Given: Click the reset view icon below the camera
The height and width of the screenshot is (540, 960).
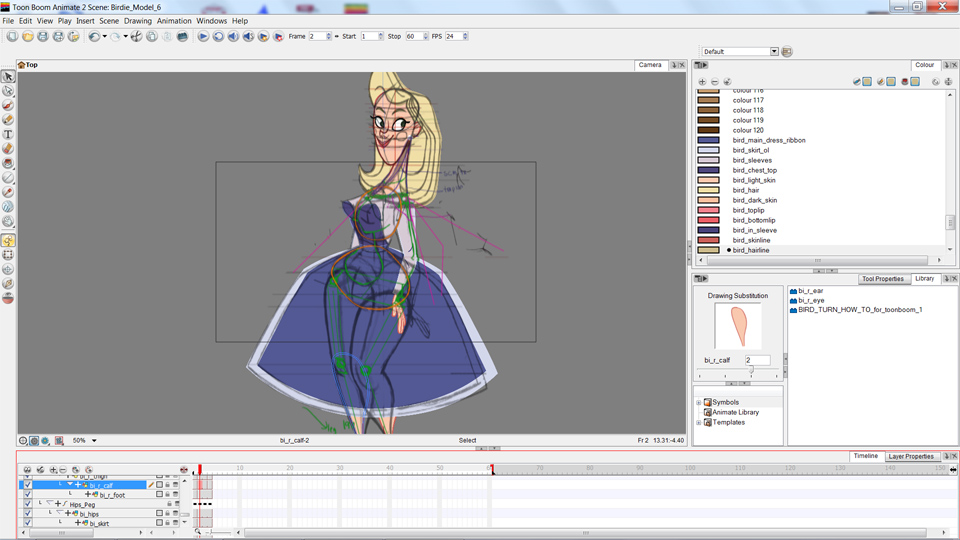Looking at the screenshot, I should pyautogui.click(x=23, y=440).
